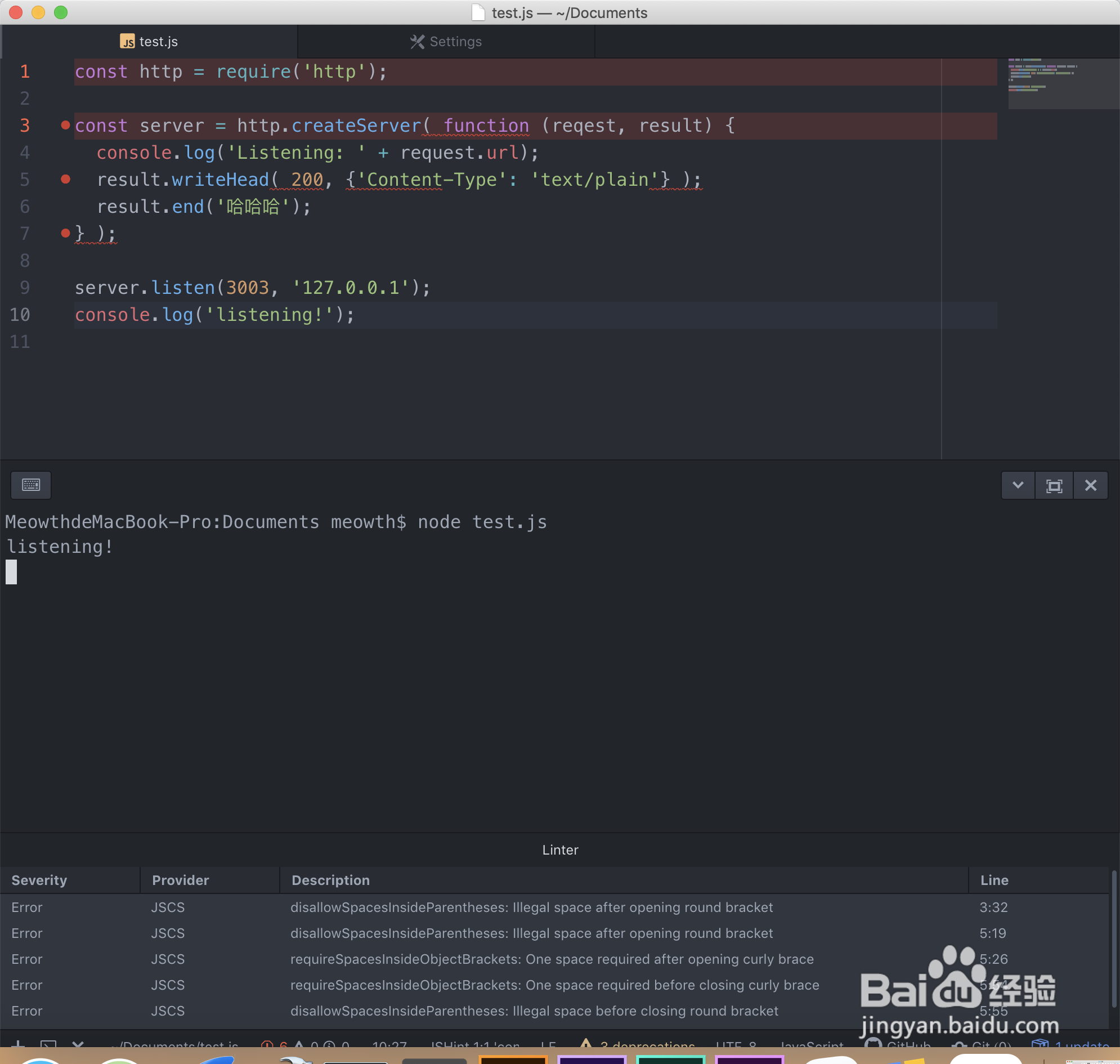
Task: Click the line 5 lint error dot
Action: coord(65,179)
